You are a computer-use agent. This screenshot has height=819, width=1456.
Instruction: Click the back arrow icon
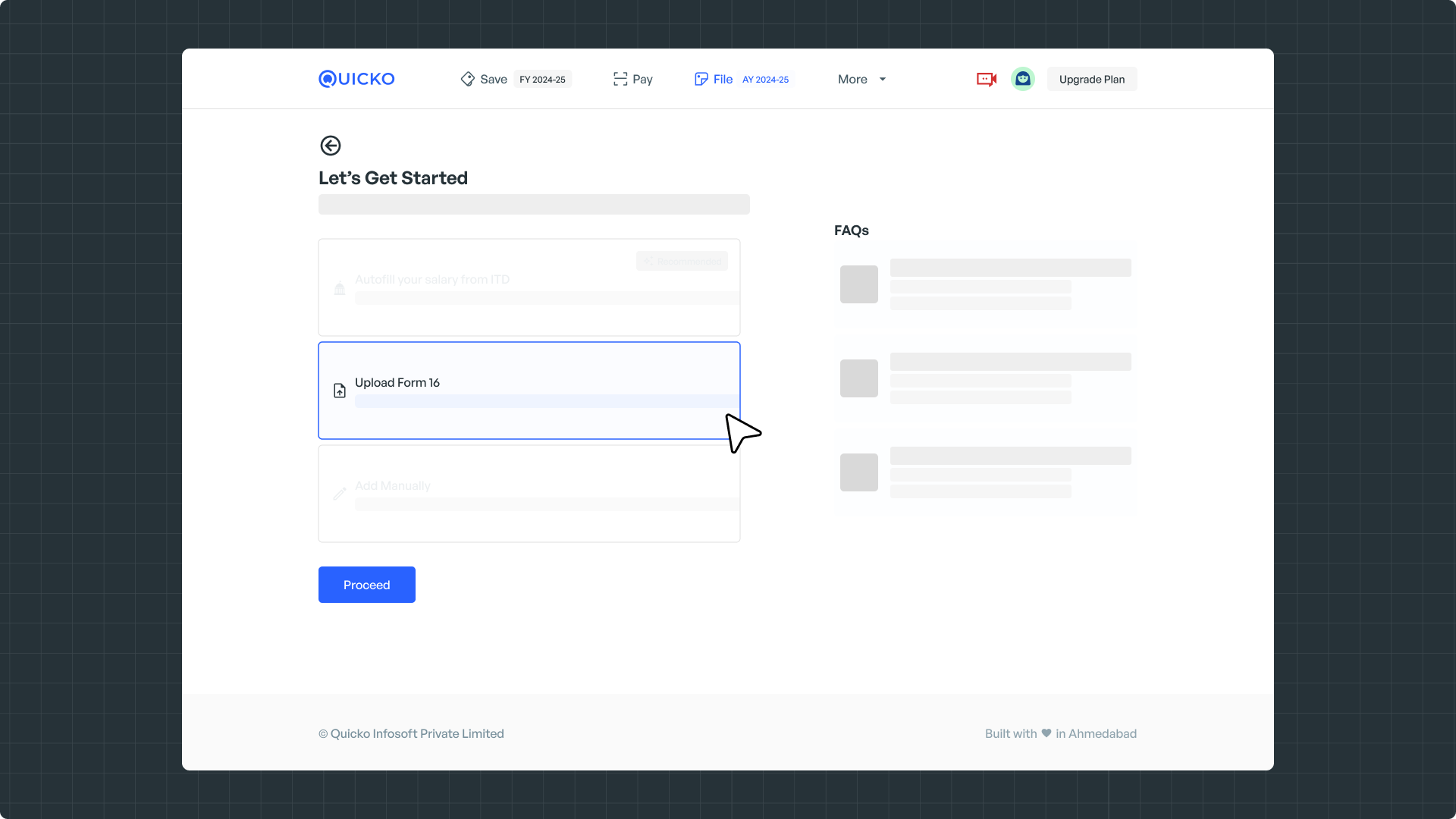(331, 146)
